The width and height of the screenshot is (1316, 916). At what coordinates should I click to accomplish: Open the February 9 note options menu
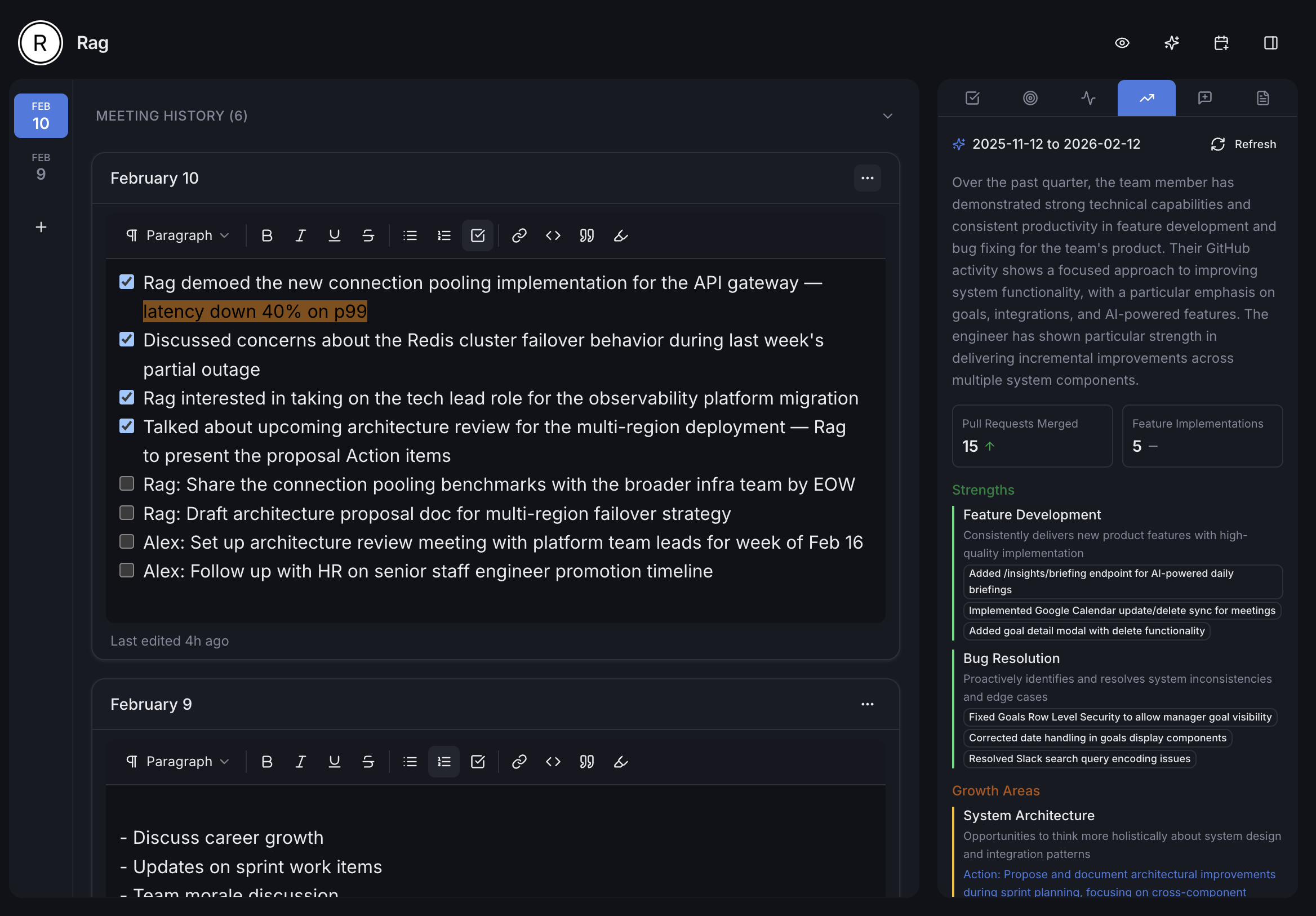(868, 705)
